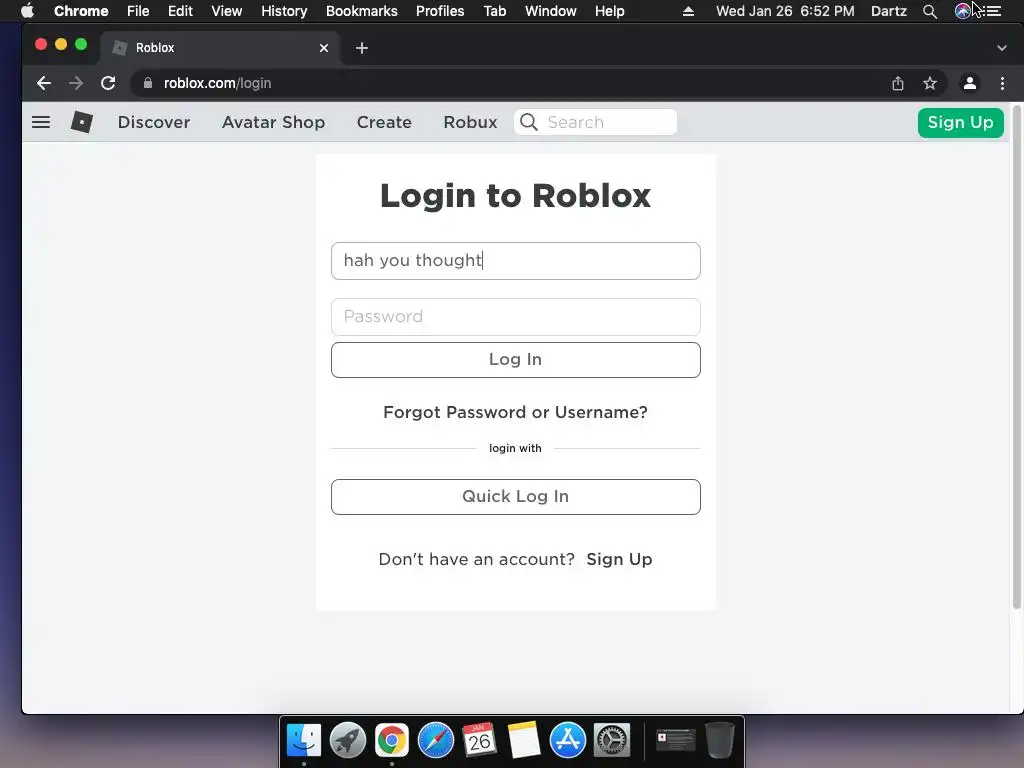Share this page using the share icon
This screenshot has width=1024, height=768.
pos(898,83)
